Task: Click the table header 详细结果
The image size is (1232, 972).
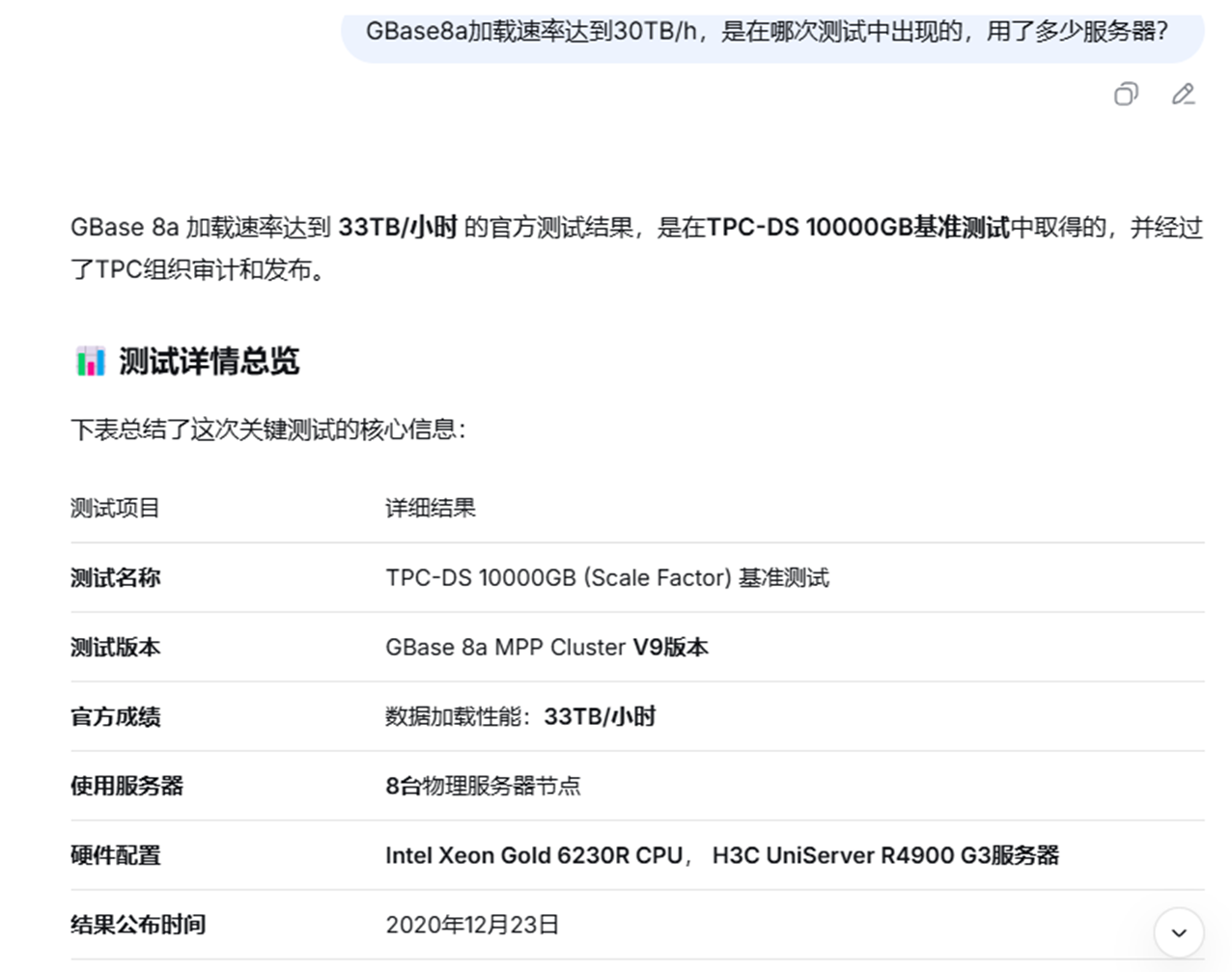Action: click(431, 509)
